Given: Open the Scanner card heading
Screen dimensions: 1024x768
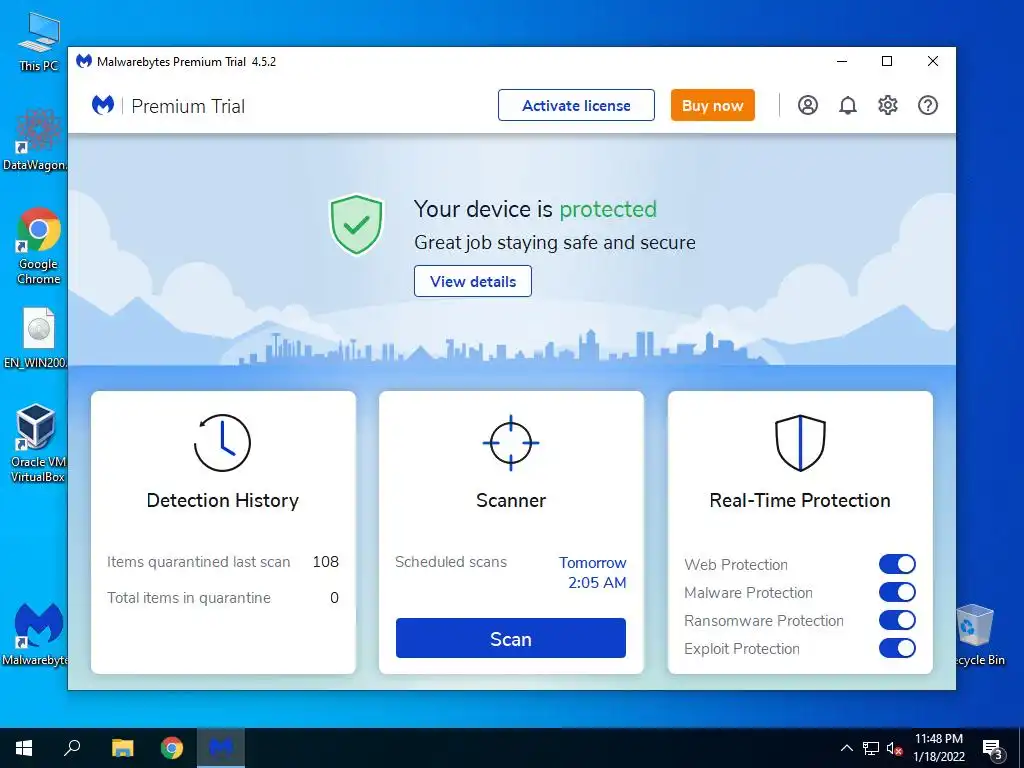Looking at the screenshot, I should (x=511, y=500).
